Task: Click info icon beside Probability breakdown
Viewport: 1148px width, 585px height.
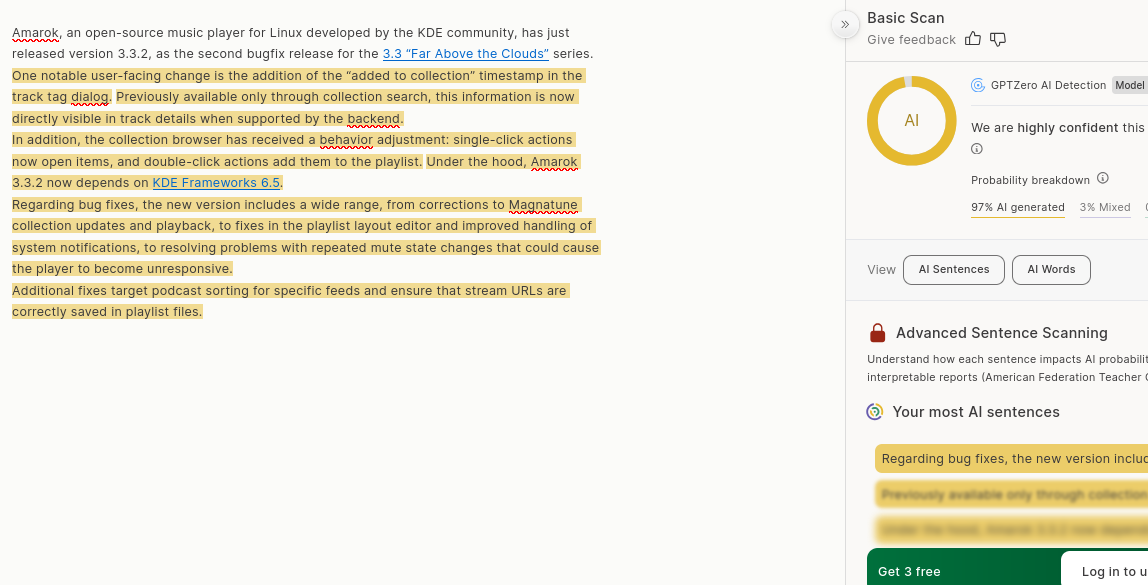Action: (1103, 179)
